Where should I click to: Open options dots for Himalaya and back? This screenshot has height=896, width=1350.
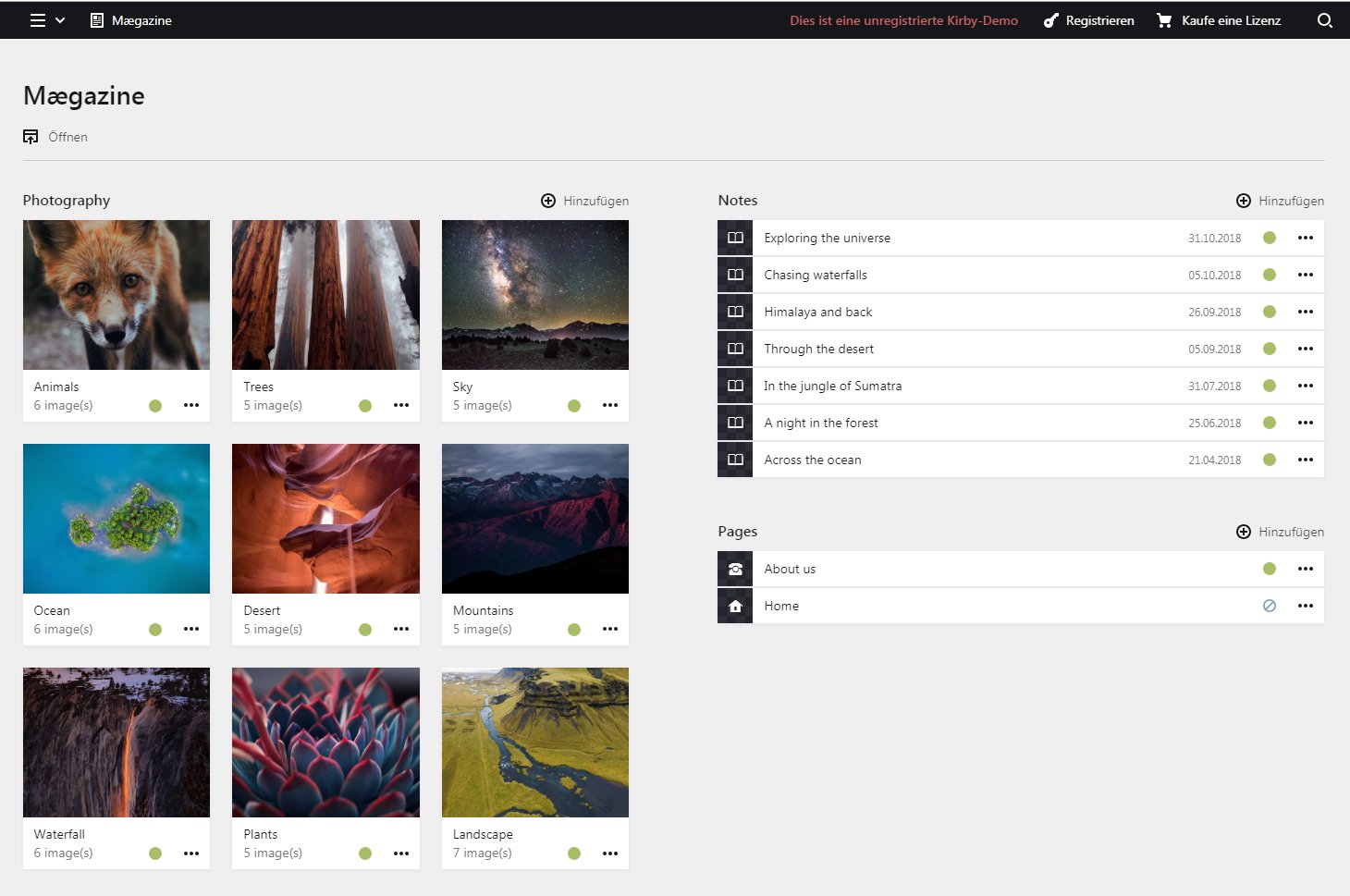(x=1305, y=313)
